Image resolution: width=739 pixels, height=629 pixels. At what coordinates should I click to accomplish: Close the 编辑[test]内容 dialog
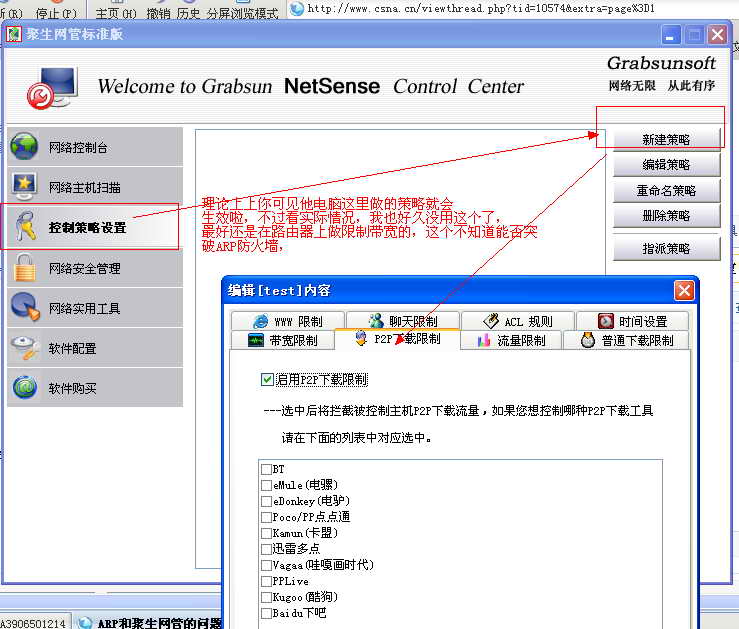click(684, 290)
